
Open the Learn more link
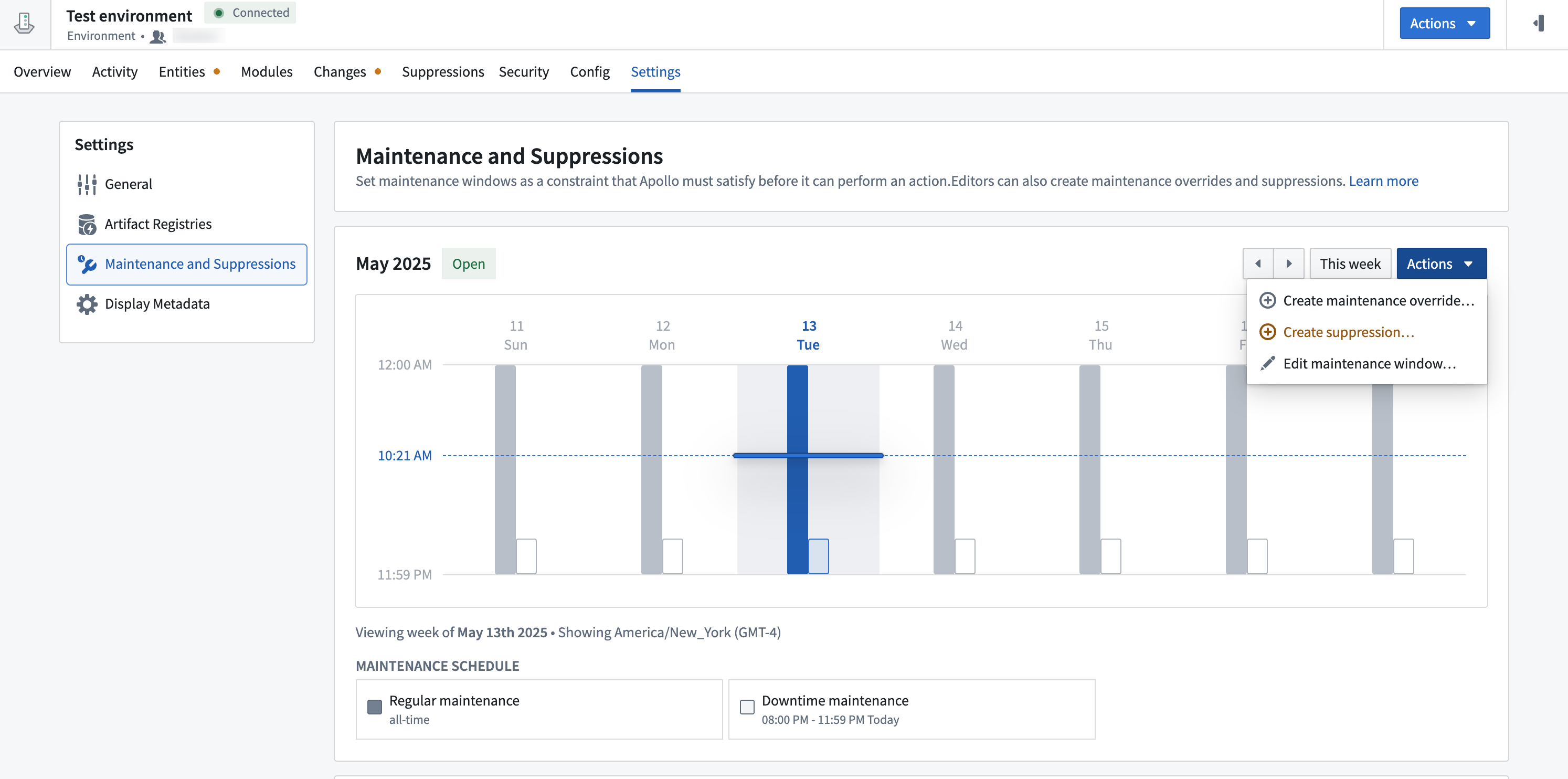(1384, 180)
